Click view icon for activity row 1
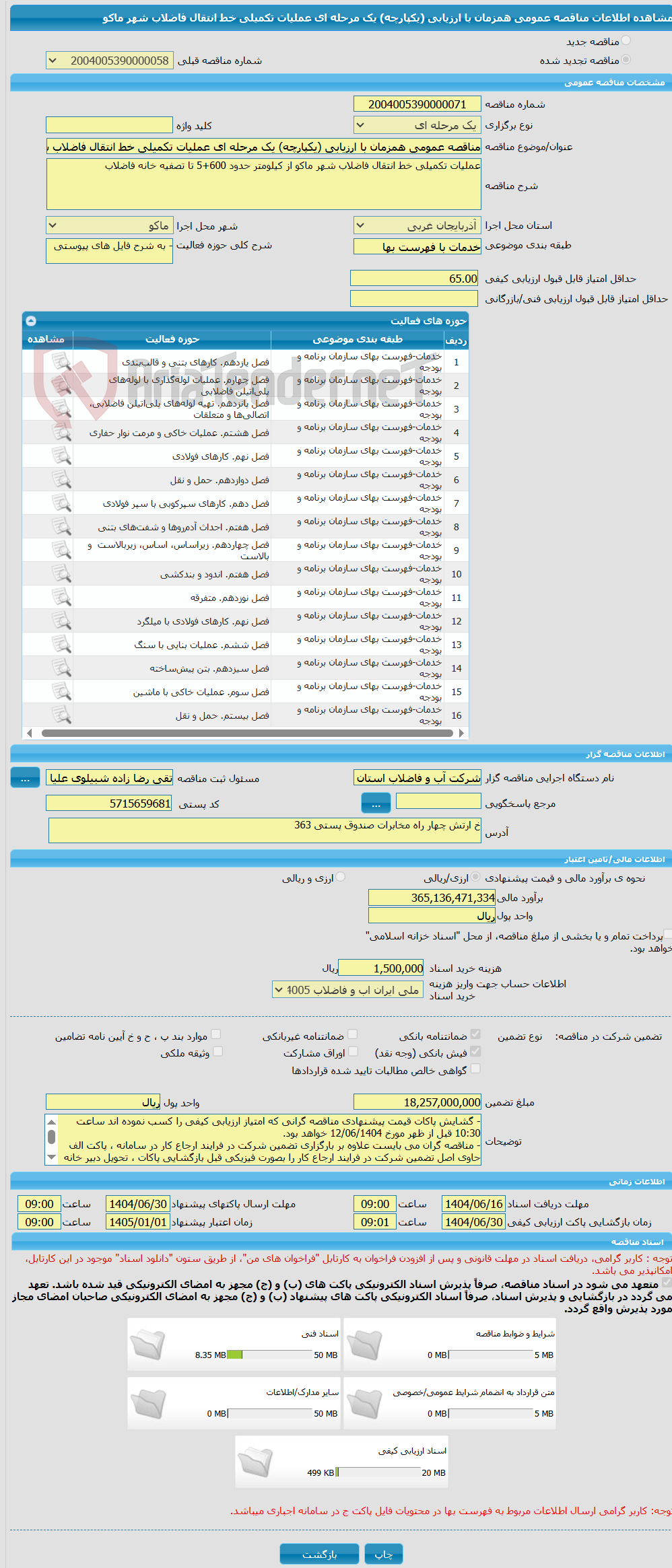Screen dimensions: 672x1568 click(61, 362)
